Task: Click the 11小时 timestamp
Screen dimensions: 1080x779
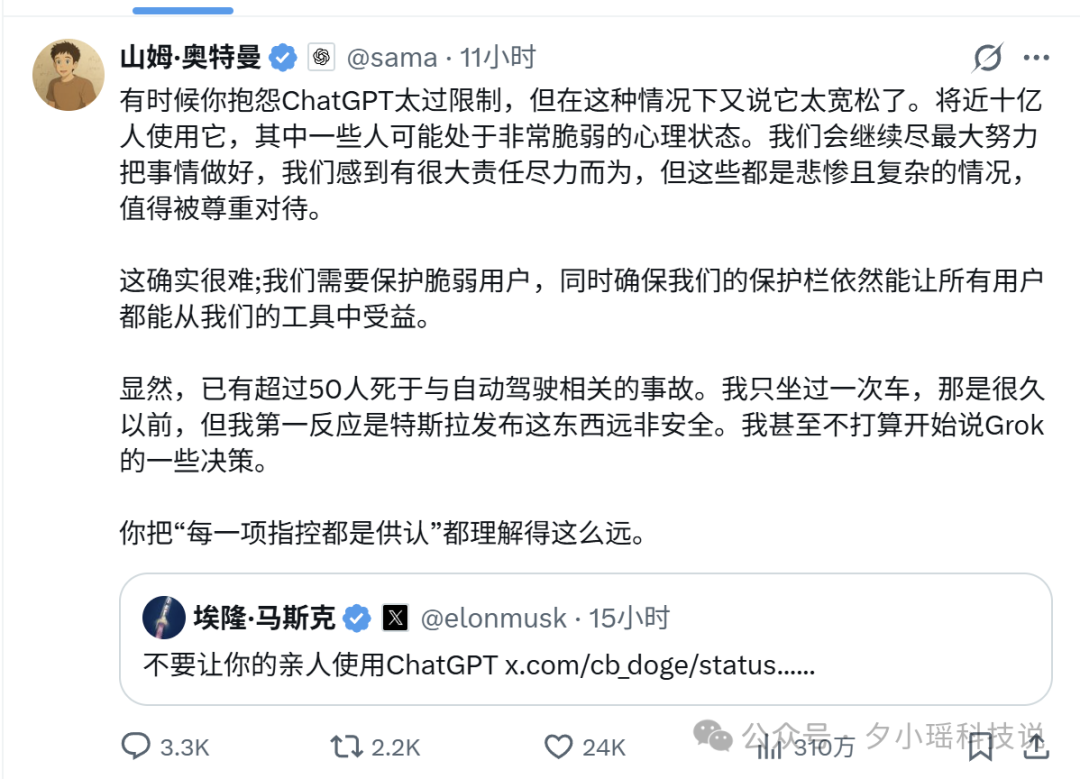Action: pyautogui.click(x=495, y=58)
